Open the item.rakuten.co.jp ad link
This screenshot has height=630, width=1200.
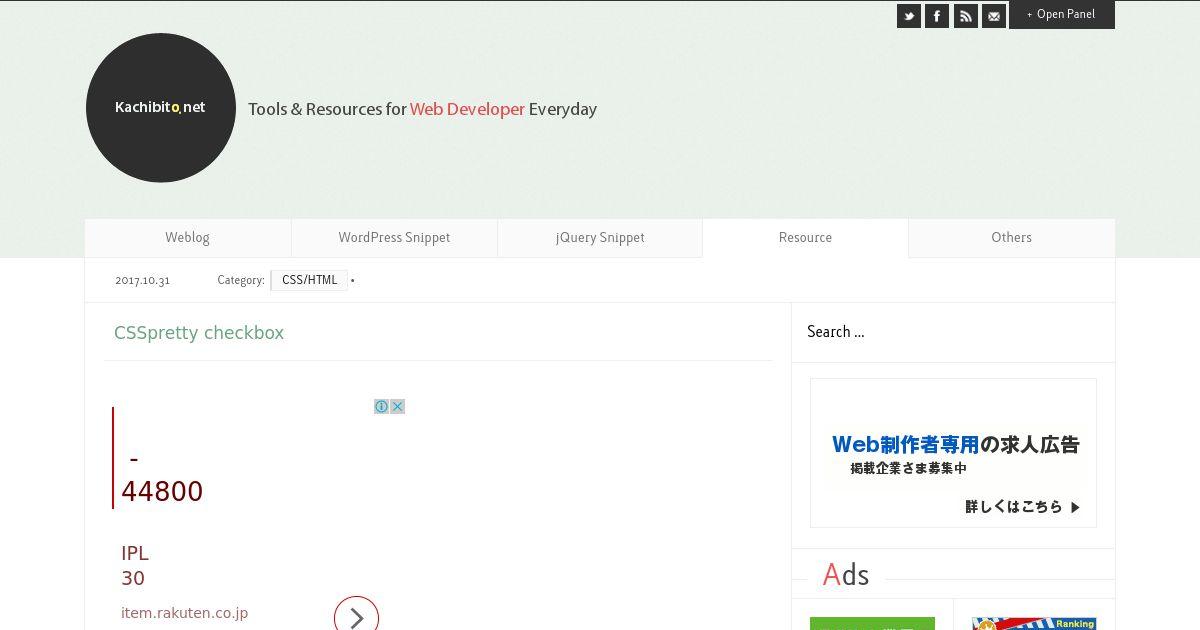[x=184, y=613]
